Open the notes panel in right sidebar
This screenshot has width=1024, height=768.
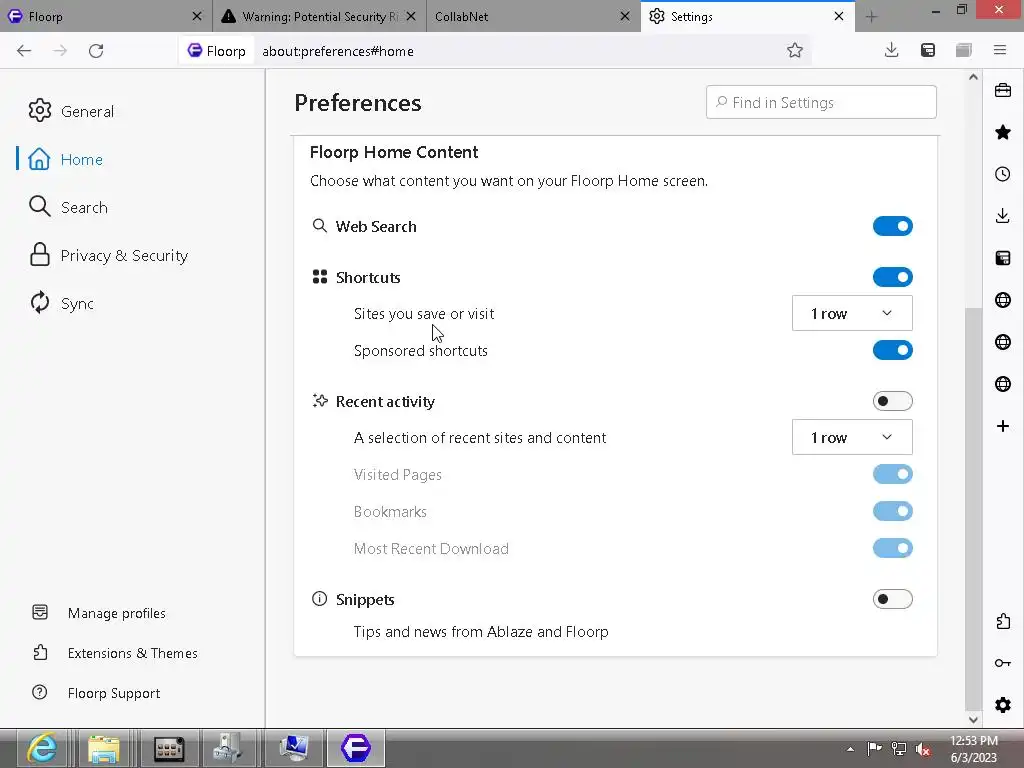pyautogui.click(x=1003, y=258)
